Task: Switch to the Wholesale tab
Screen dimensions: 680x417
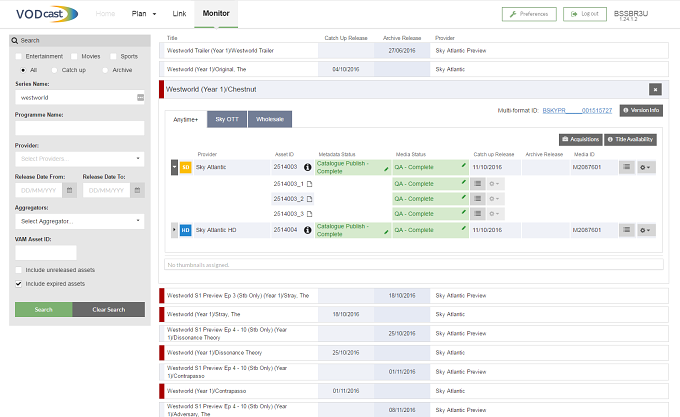Action: tap(270, 119)
